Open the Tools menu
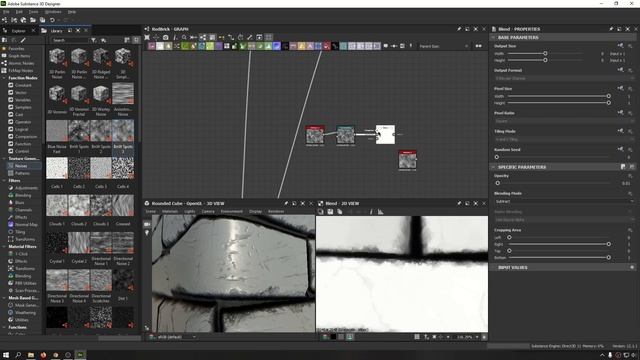 tap(33, 12)
